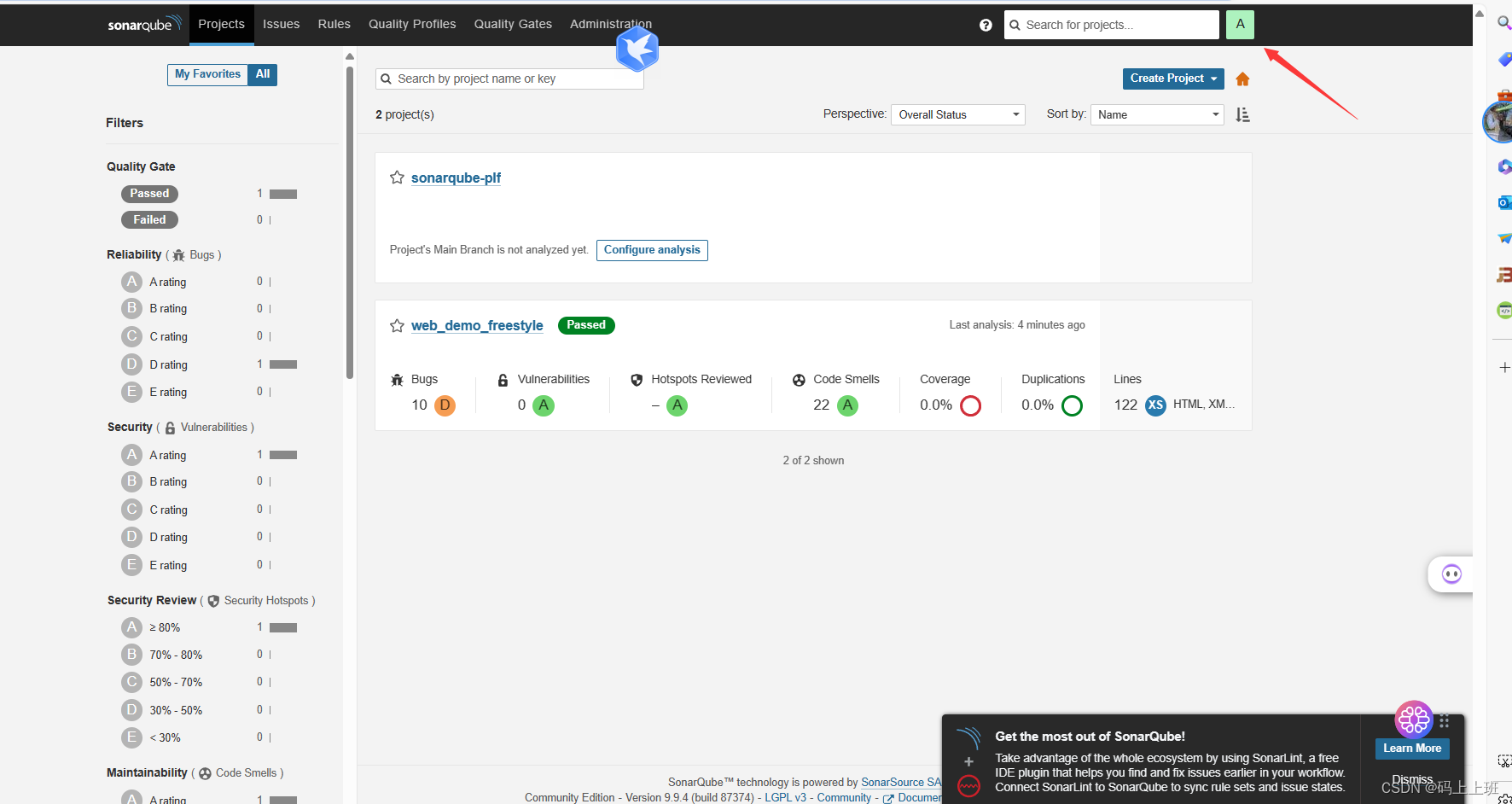Screen dimensions: 1512x804
Task: Open the LGPL v3 footer link
Action: click(785, 798)
